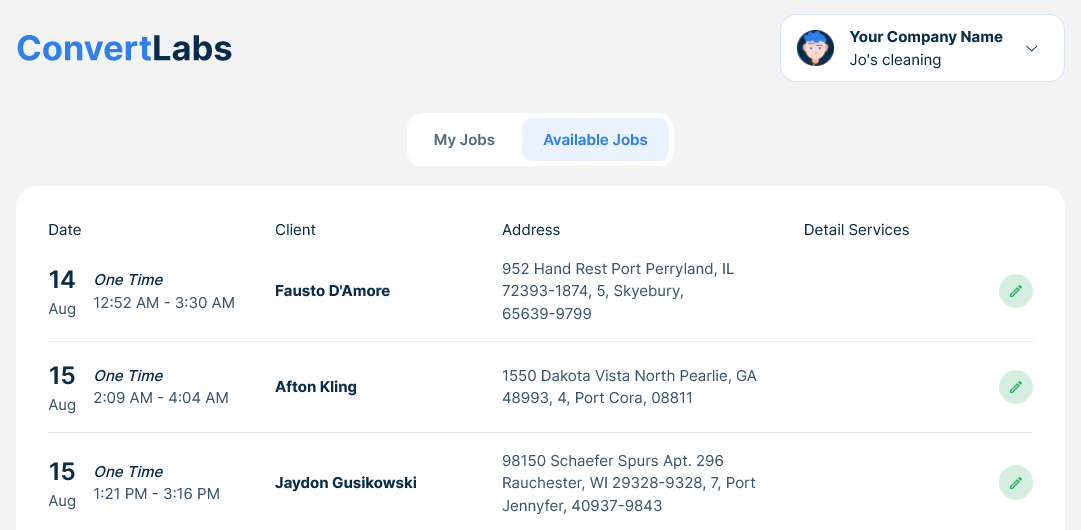Viewport: 1081px width, 530px height.
Task: Open client Afton Kling
Action: (316, 387)
